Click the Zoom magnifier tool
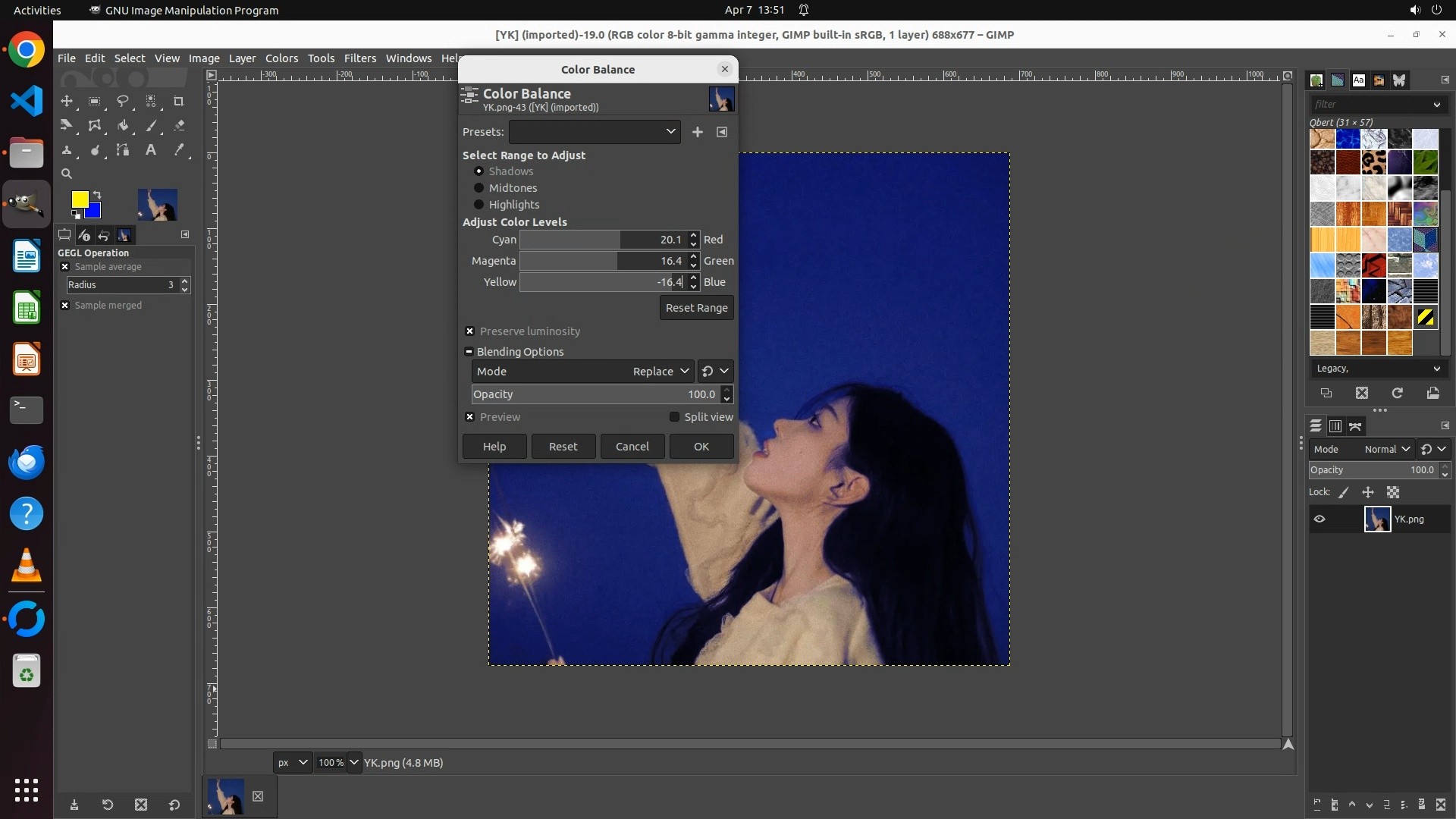 click(67, 174)
